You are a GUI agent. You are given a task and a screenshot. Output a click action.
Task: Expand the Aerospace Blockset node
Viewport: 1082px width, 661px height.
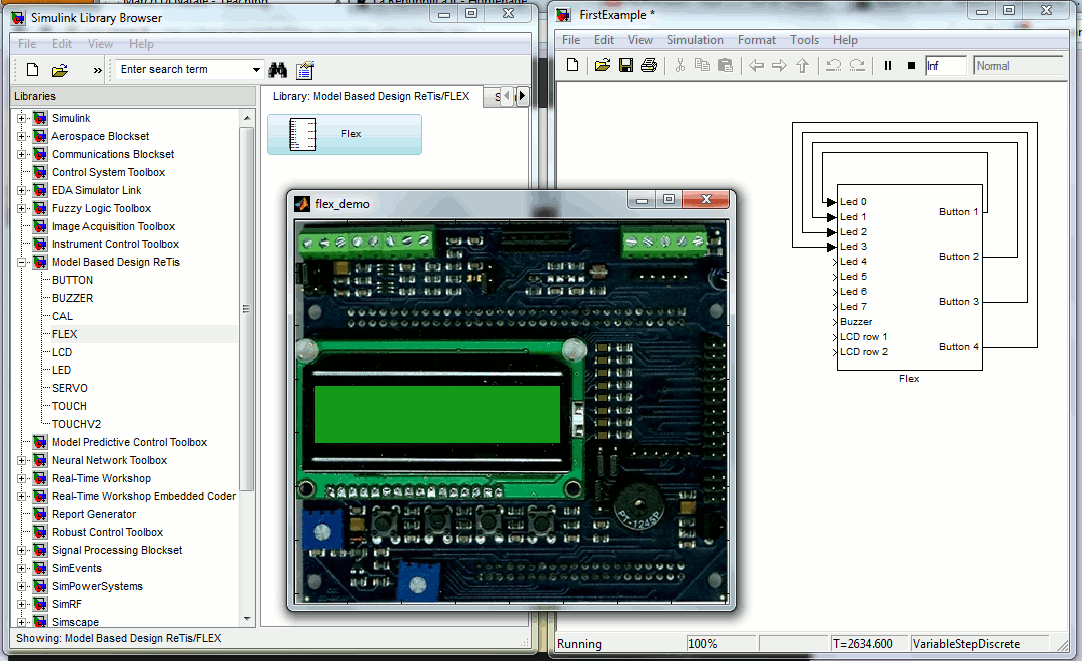pos(21,137)
